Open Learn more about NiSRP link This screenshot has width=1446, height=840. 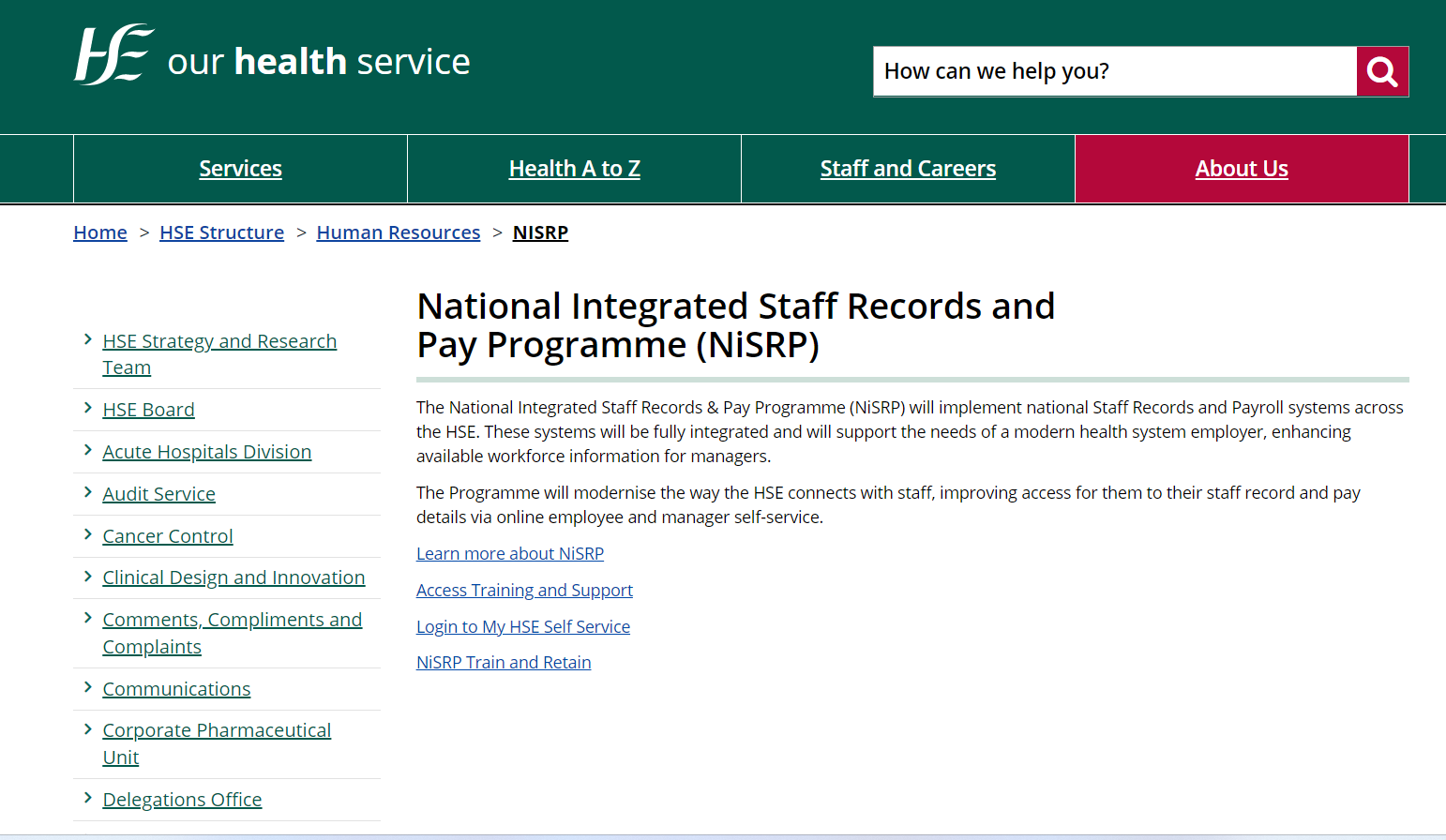510,554
